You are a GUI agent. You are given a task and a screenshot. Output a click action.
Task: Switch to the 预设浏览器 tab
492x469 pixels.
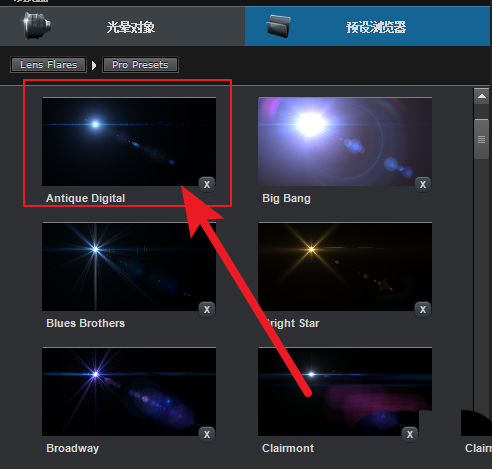pos(367,26)
